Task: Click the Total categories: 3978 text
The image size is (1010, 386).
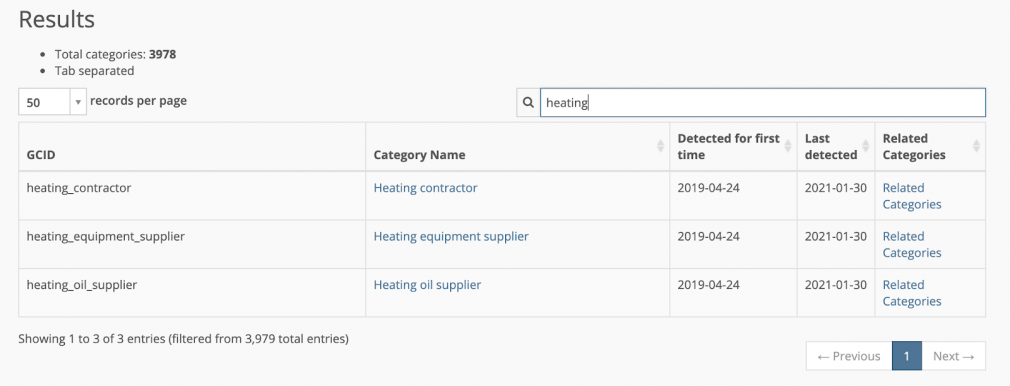Action: tap(115, 55)
